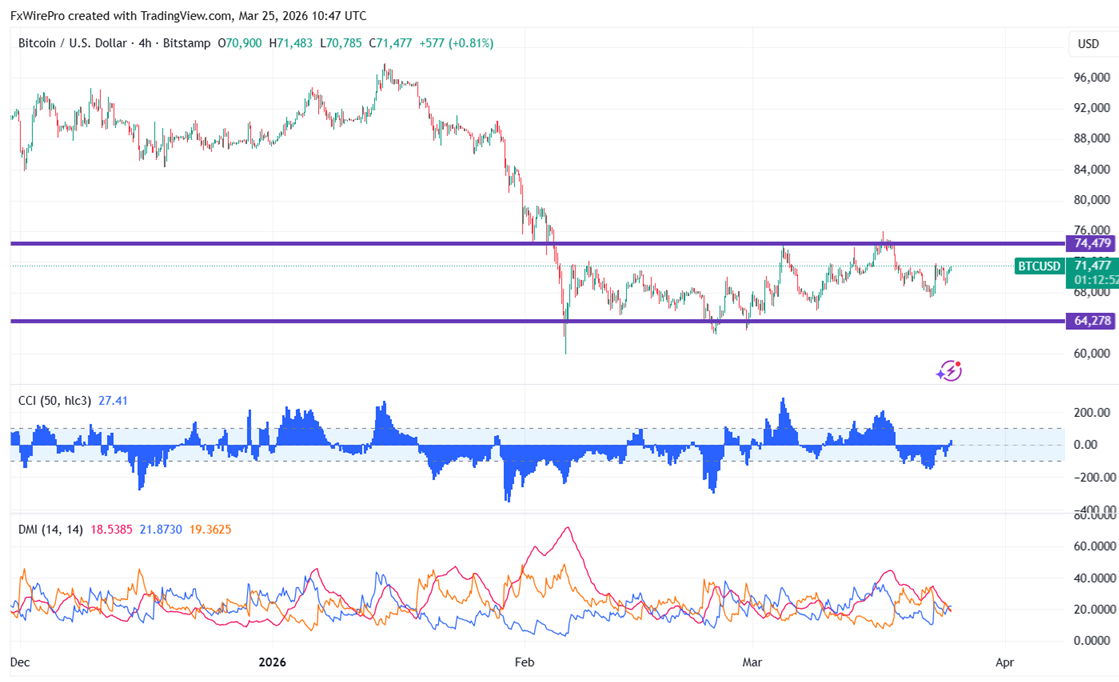1119x682 pixels.
Task: Click the low price L70,785
Action: point(340,43)
